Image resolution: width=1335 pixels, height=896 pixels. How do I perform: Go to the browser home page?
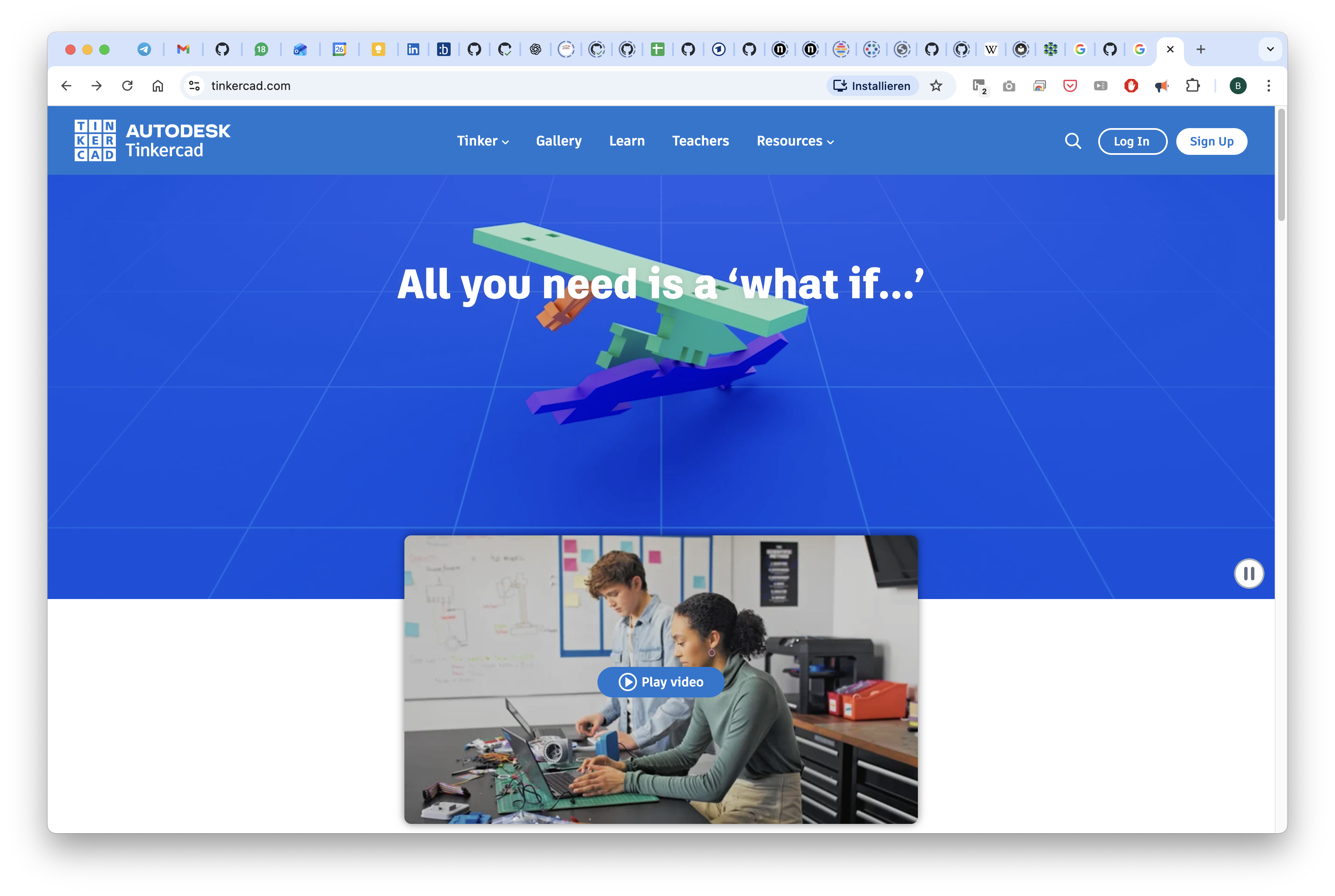[x=158, y=86]
